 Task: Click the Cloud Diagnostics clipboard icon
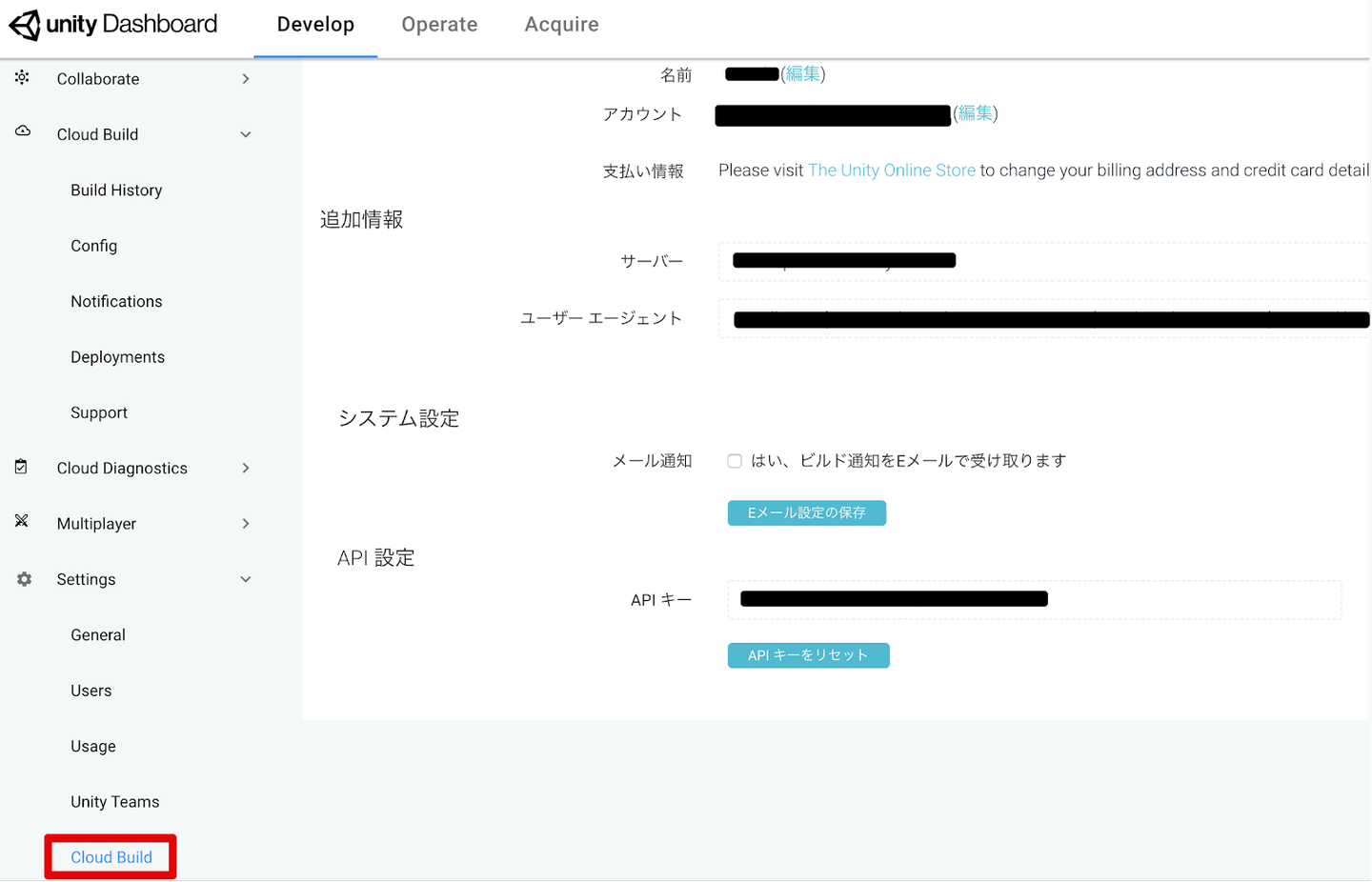tap(22, 467)
